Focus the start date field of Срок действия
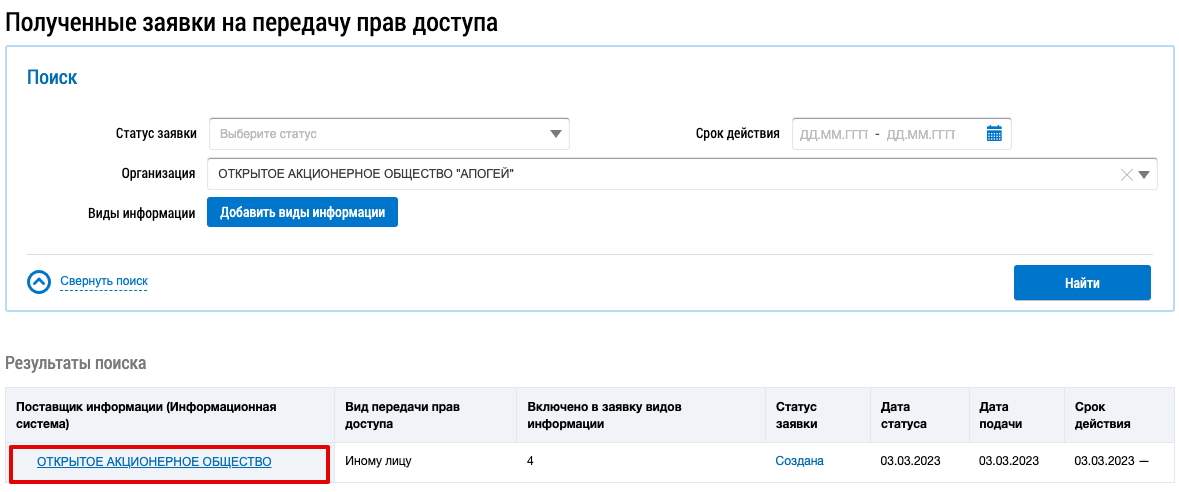The width and height of the screenshot is (1179, 492). pos(832,133)
